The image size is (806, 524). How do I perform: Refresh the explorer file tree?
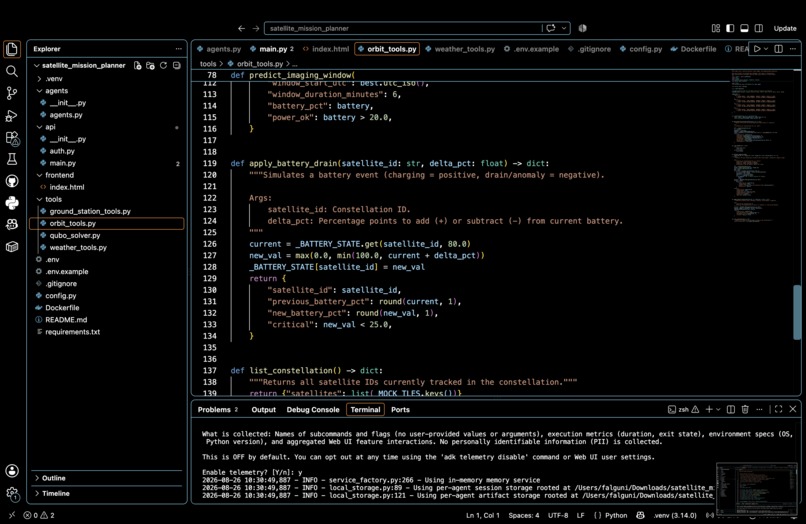pos(163,65)
